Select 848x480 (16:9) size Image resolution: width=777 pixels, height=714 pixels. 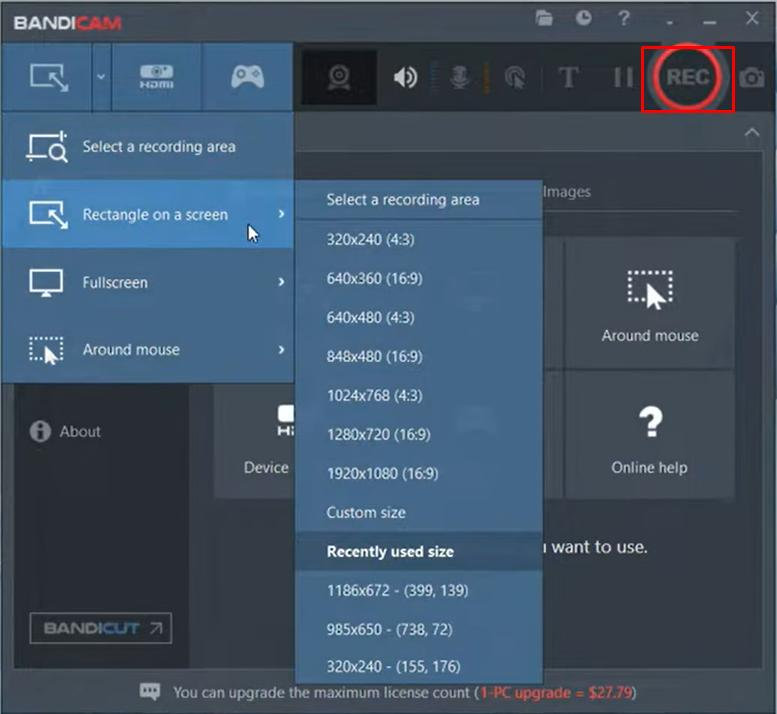point(419,357)
